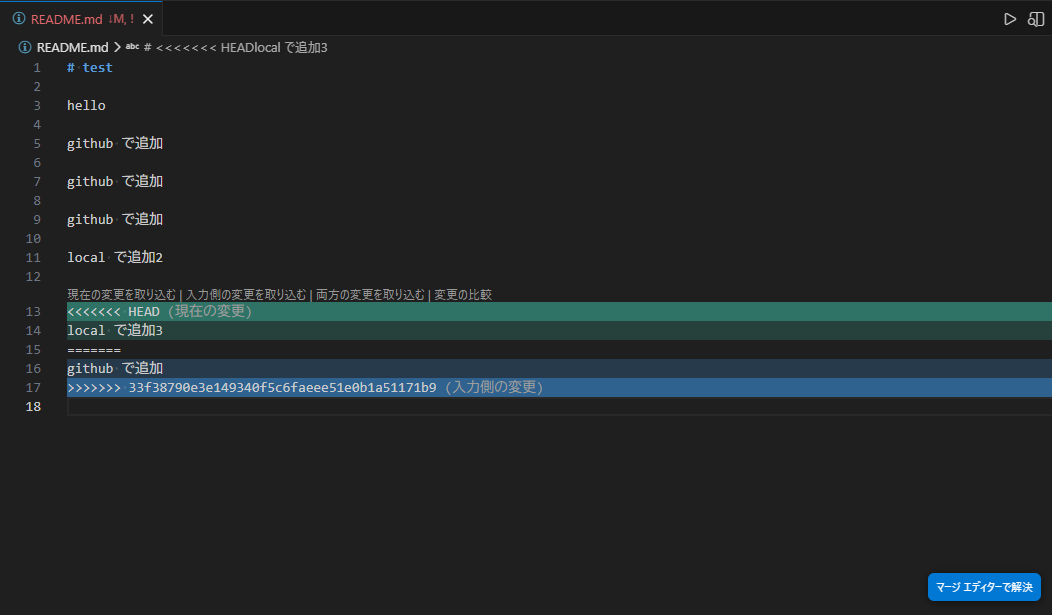Screen dimensions: 1052x615
Task: Click the abc symbol icon in breadcrumb
Action: click(132, 47)
